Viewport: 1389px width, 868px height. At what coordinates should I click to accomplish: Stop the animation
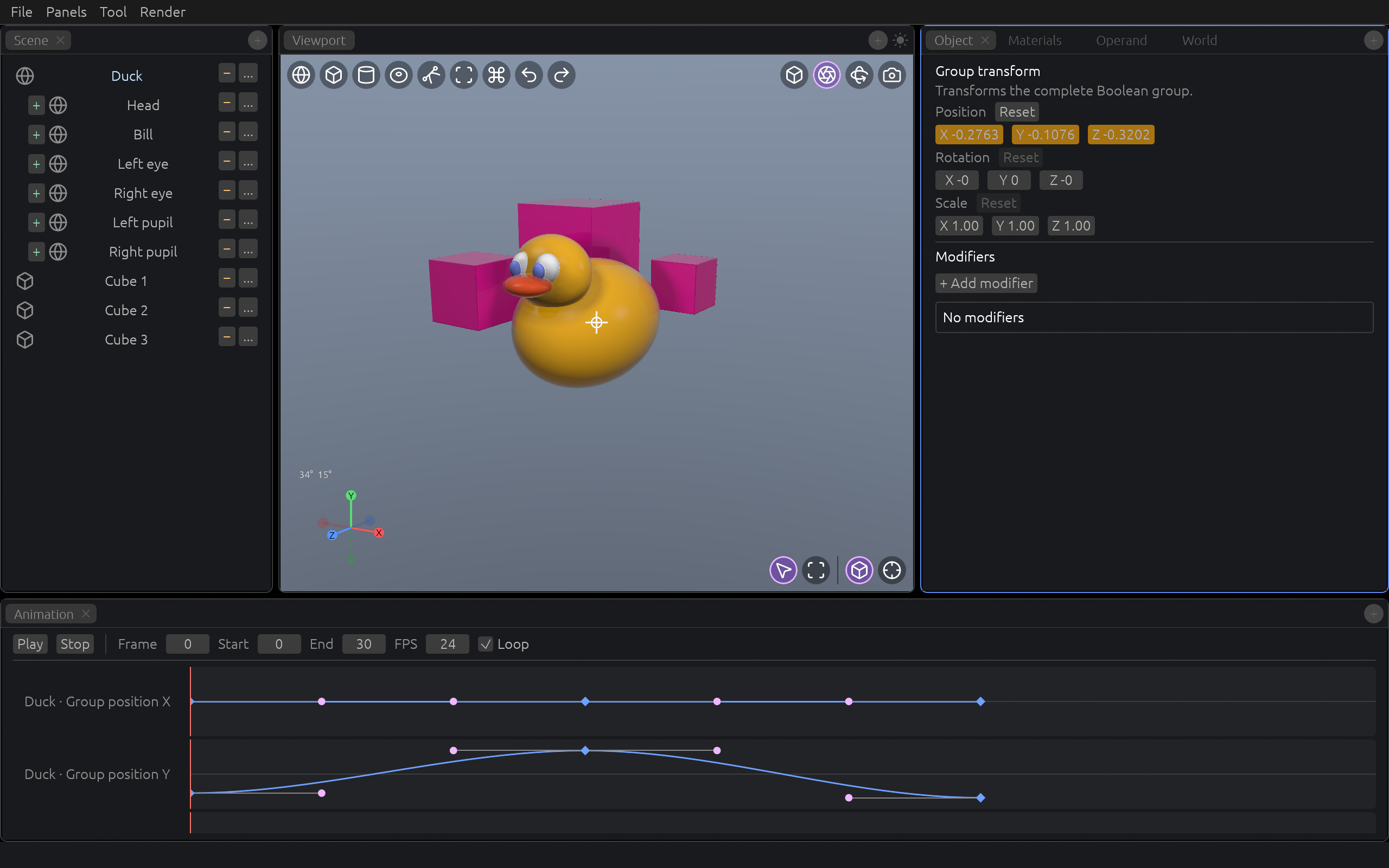[75, 644]
